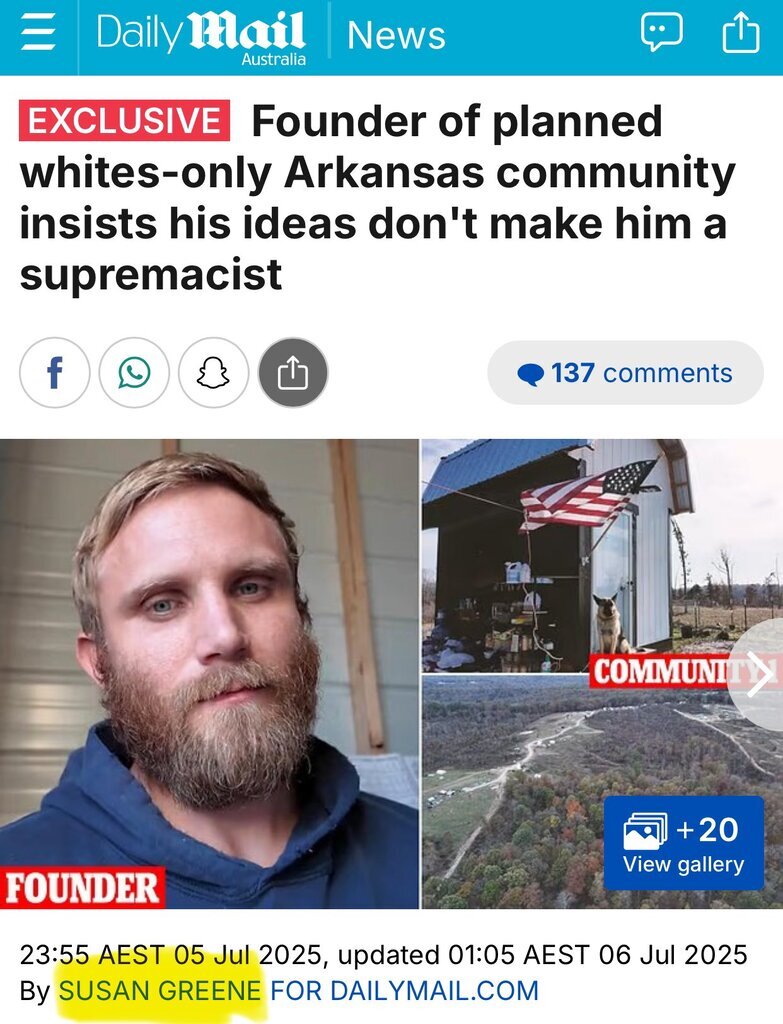Tap the red EXCLUSIVE label
The width and height of the screenshot is (783, 1024).
[x=124, y=121]
